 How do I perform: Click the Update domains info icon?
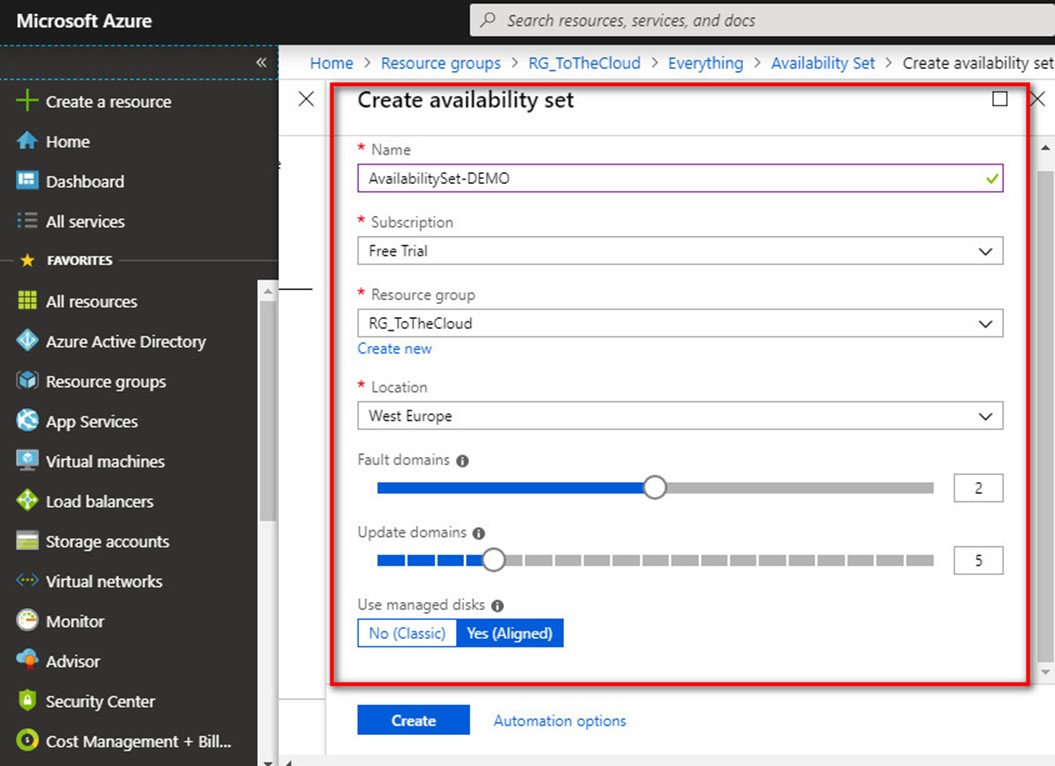point(479,533)
